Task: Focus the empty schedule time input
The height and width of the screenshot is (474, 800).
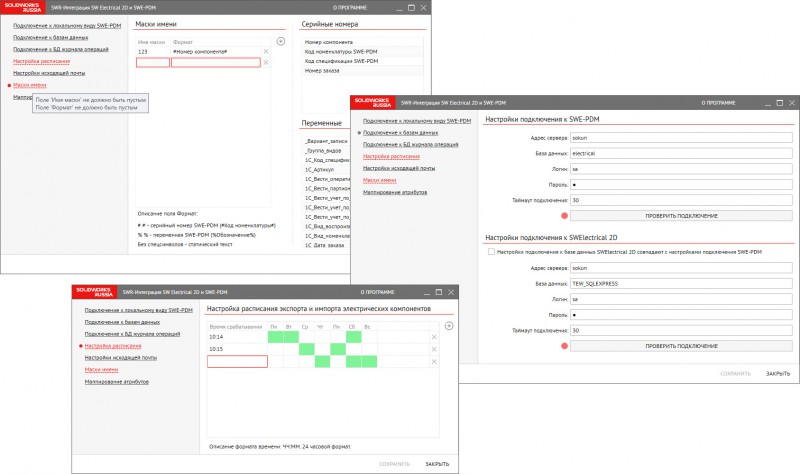Action: click(x=237, y=361)
